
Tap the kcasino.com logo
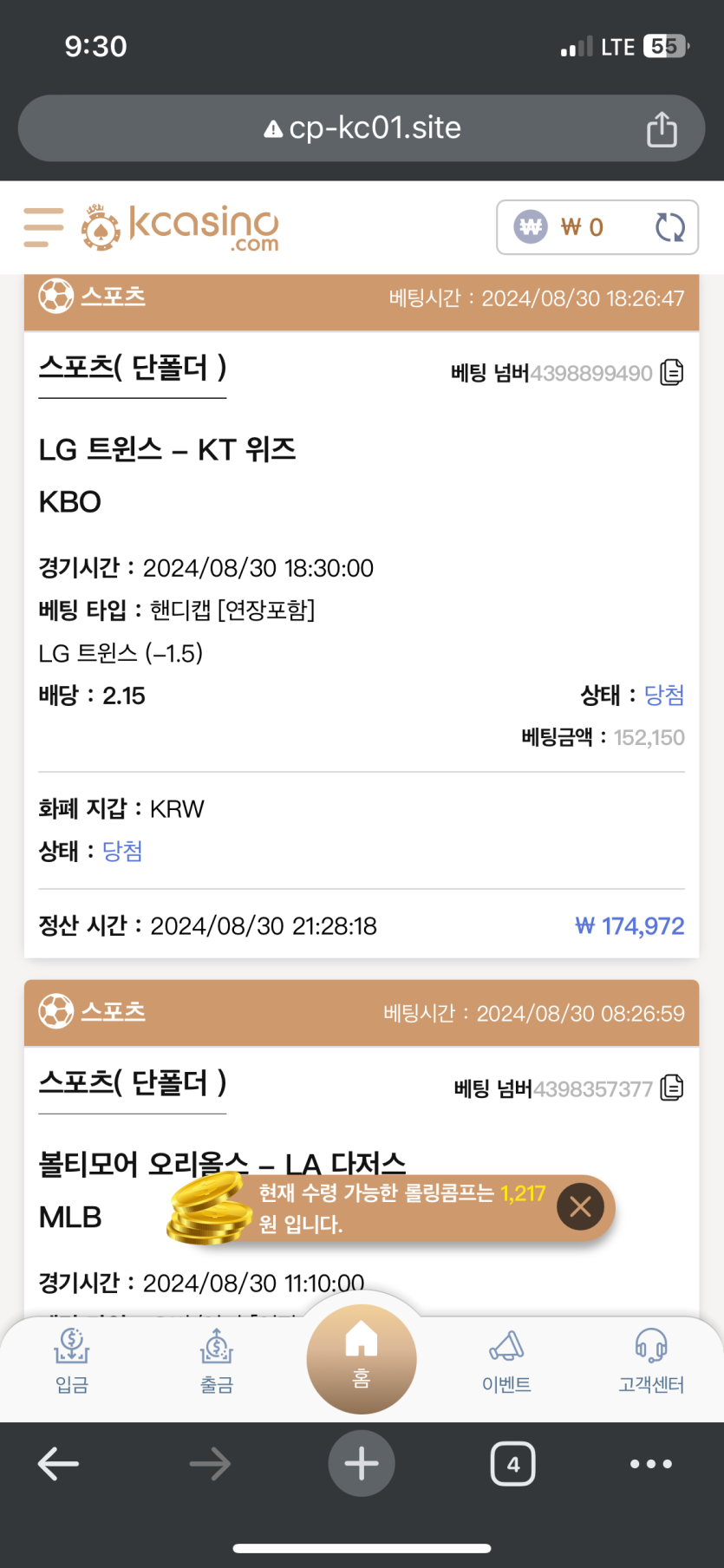pos(180,227)
